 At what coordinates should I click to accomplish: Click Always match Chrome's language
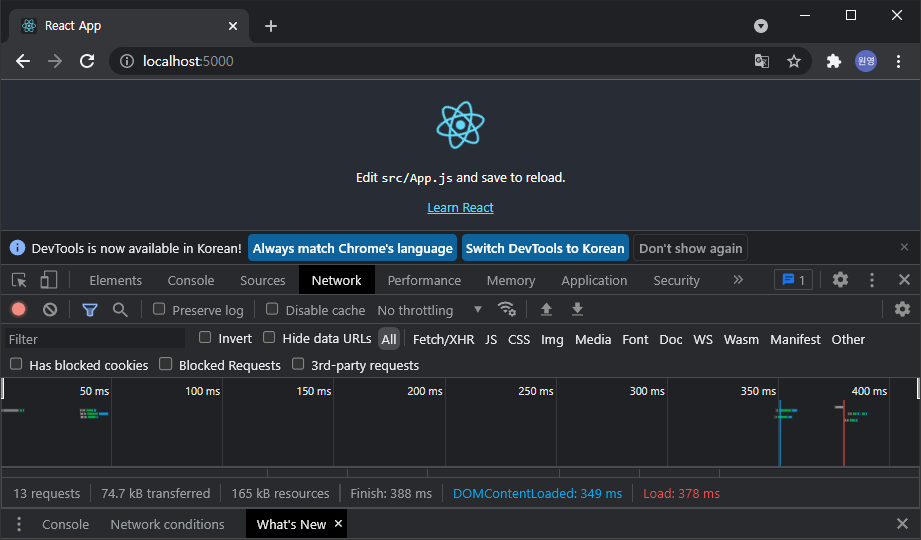pyautogui.click(x=352, y=248)
